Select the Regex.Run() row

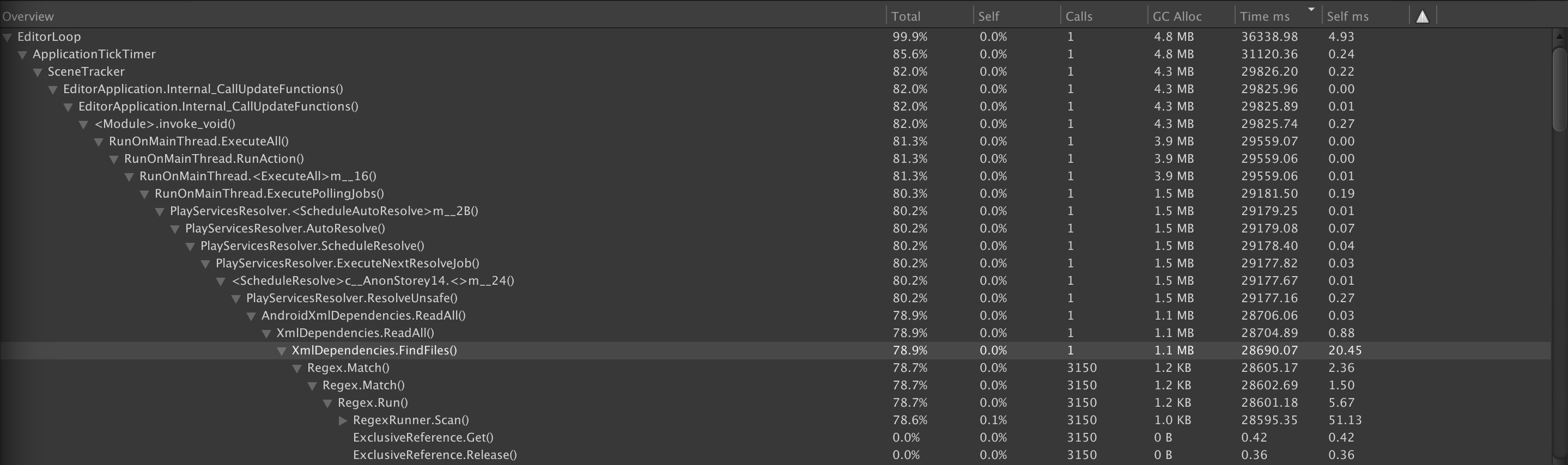pos(373,402)
